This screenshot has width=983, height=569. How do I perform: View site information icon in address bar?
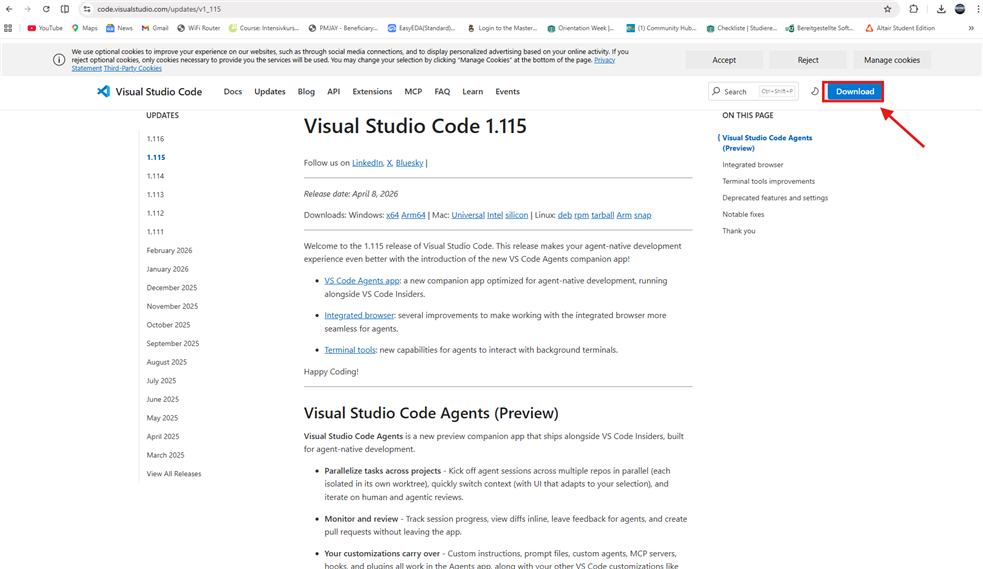pos(87,9)
